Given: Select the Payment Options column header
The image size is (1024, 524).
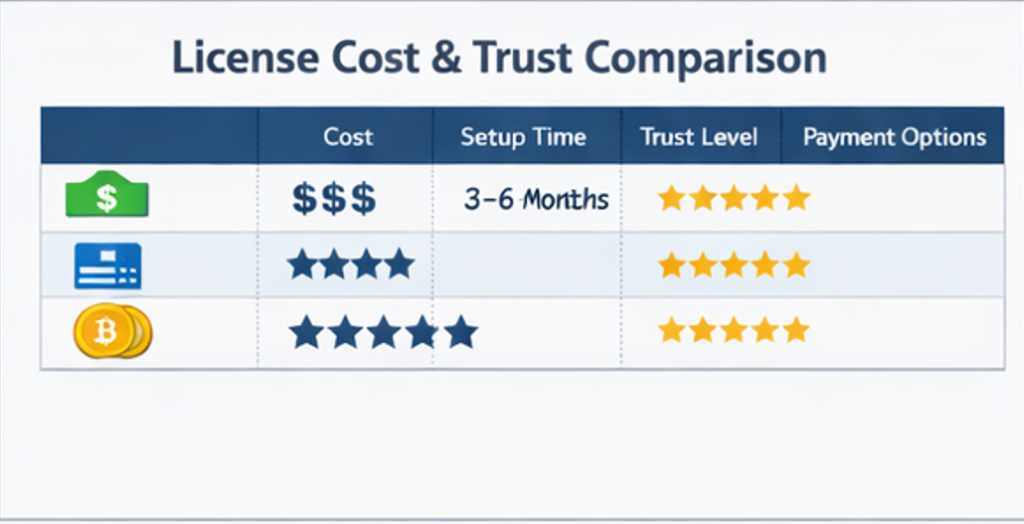Looking at the screenshot, I should [x=894, y=137].
